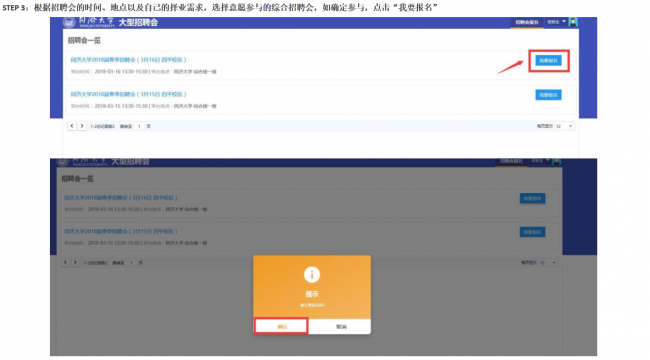The image size is (650, 360).
Task: Click the 大型招聘会 title in the upper screenshot
Action: [138, 22]
